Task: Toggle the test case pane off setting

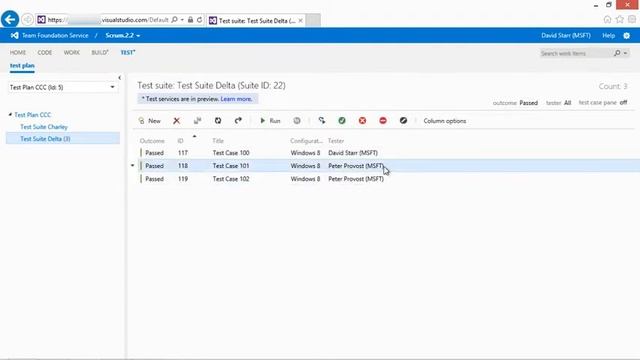Action: coord(623,102)
